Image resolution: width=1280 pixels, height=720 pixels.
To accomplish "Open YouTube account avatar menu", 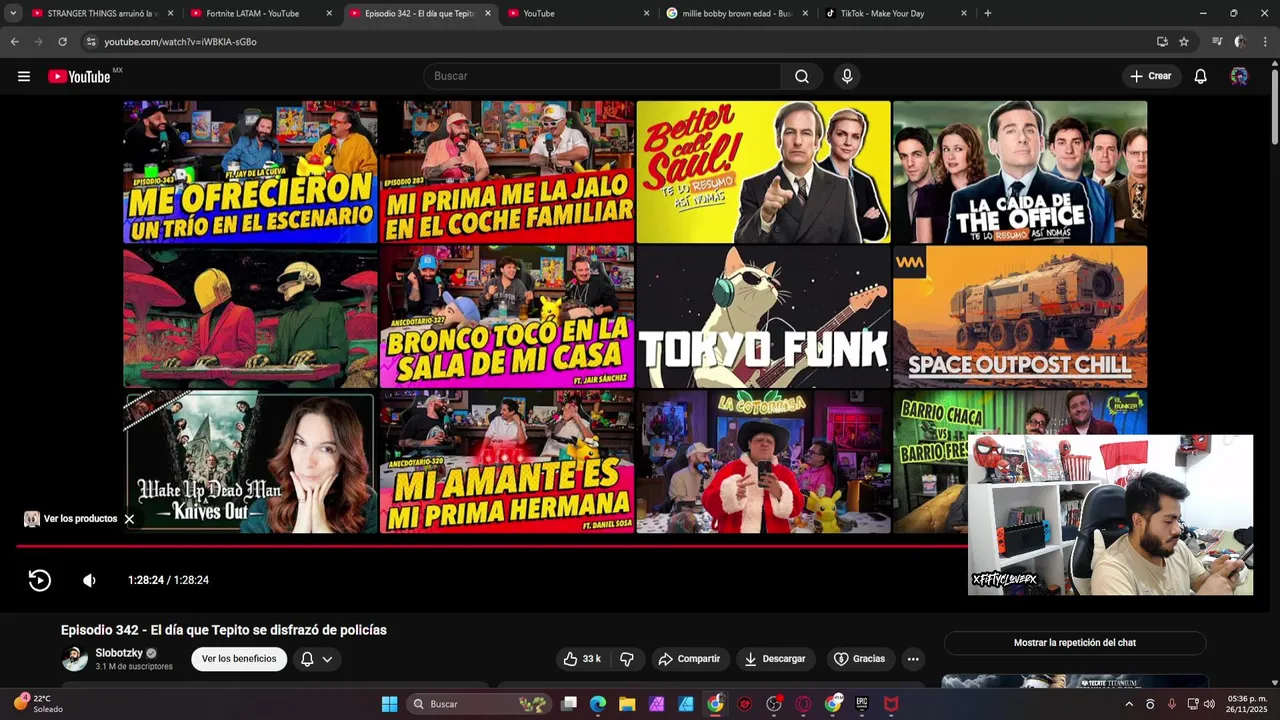I will (1239, 76).
